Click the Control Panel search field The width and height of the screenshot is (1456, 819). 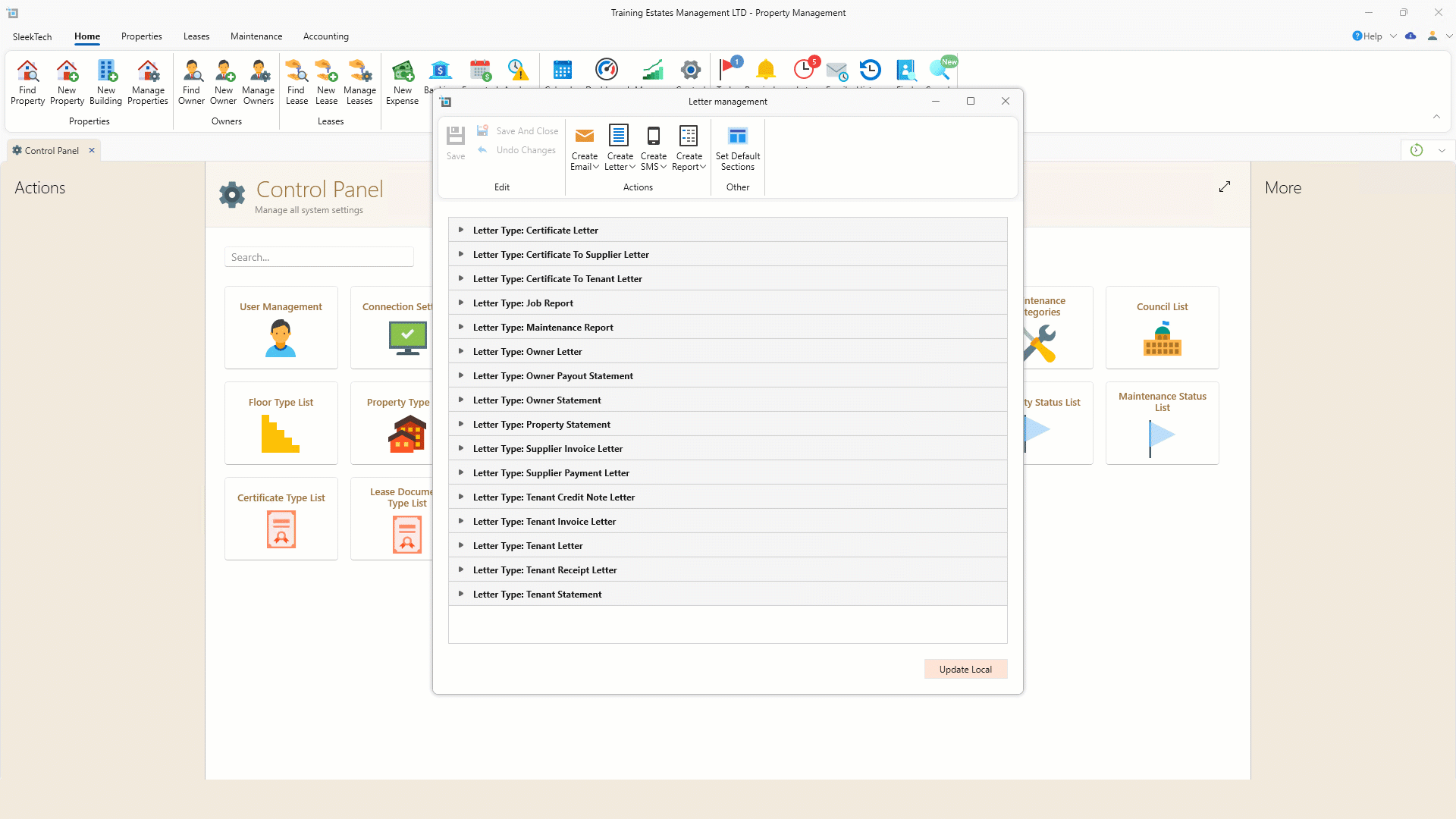click(318, 257)
